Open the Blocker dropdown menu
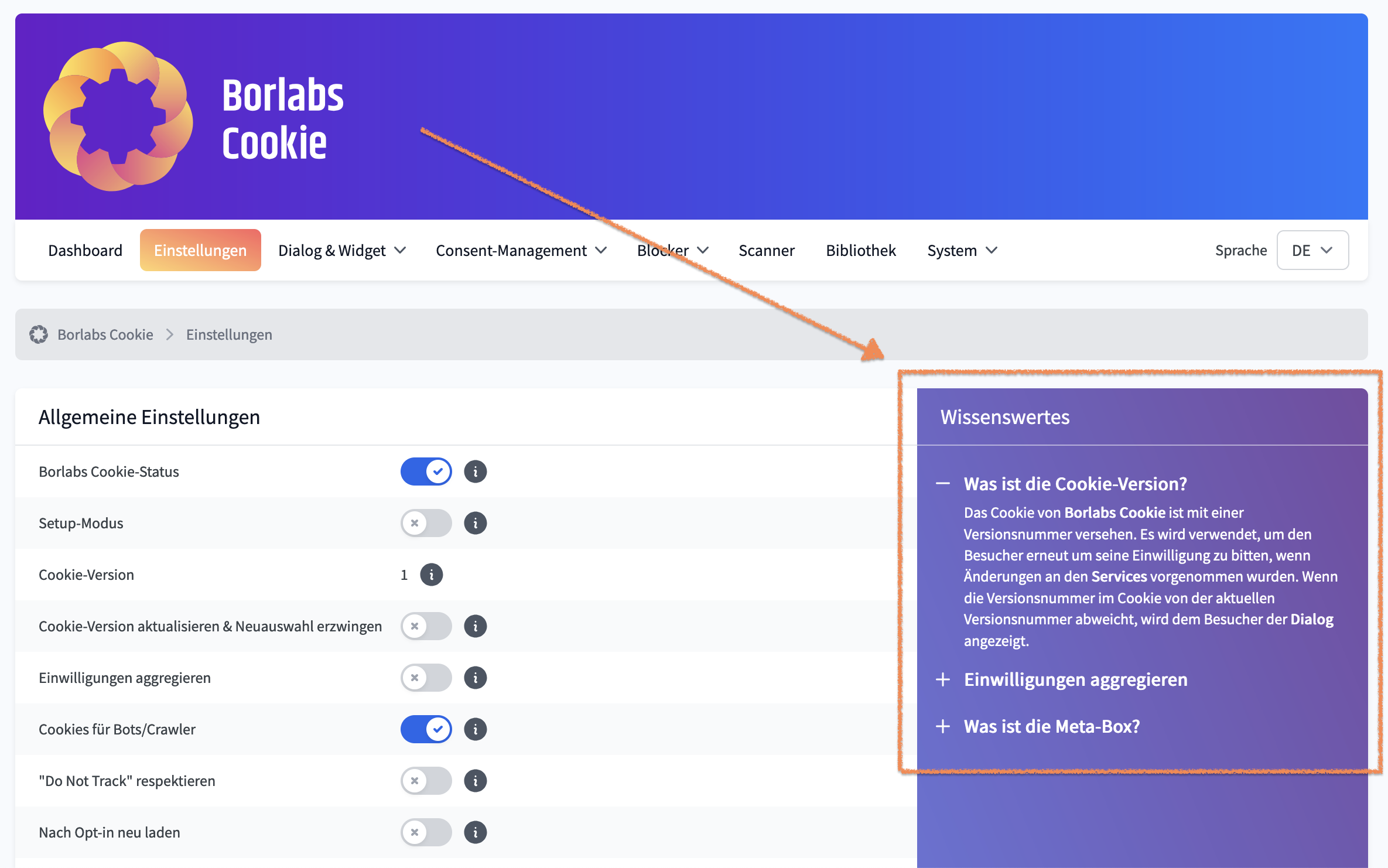This screenshot has height=868, width=1388. (673, 250)
